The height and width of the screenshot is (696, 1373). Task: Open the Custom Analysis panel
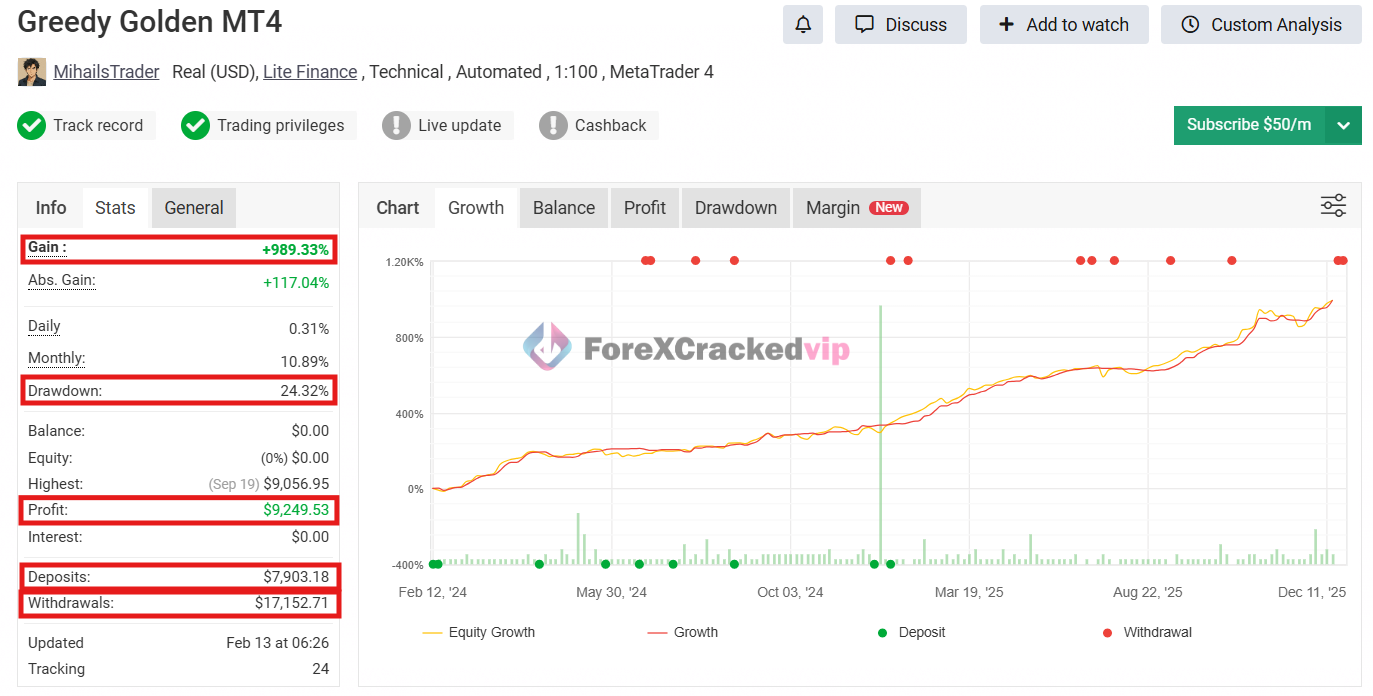(x=1261, y=25)
